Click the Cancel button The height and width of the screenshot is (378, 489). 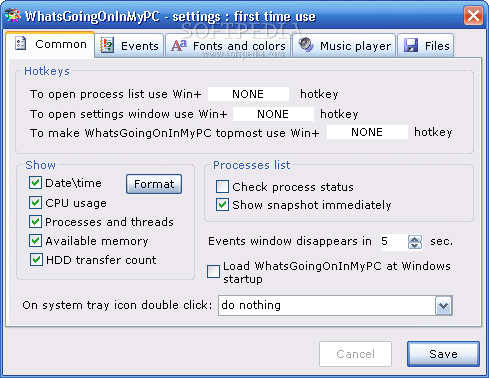coord(355,354)
